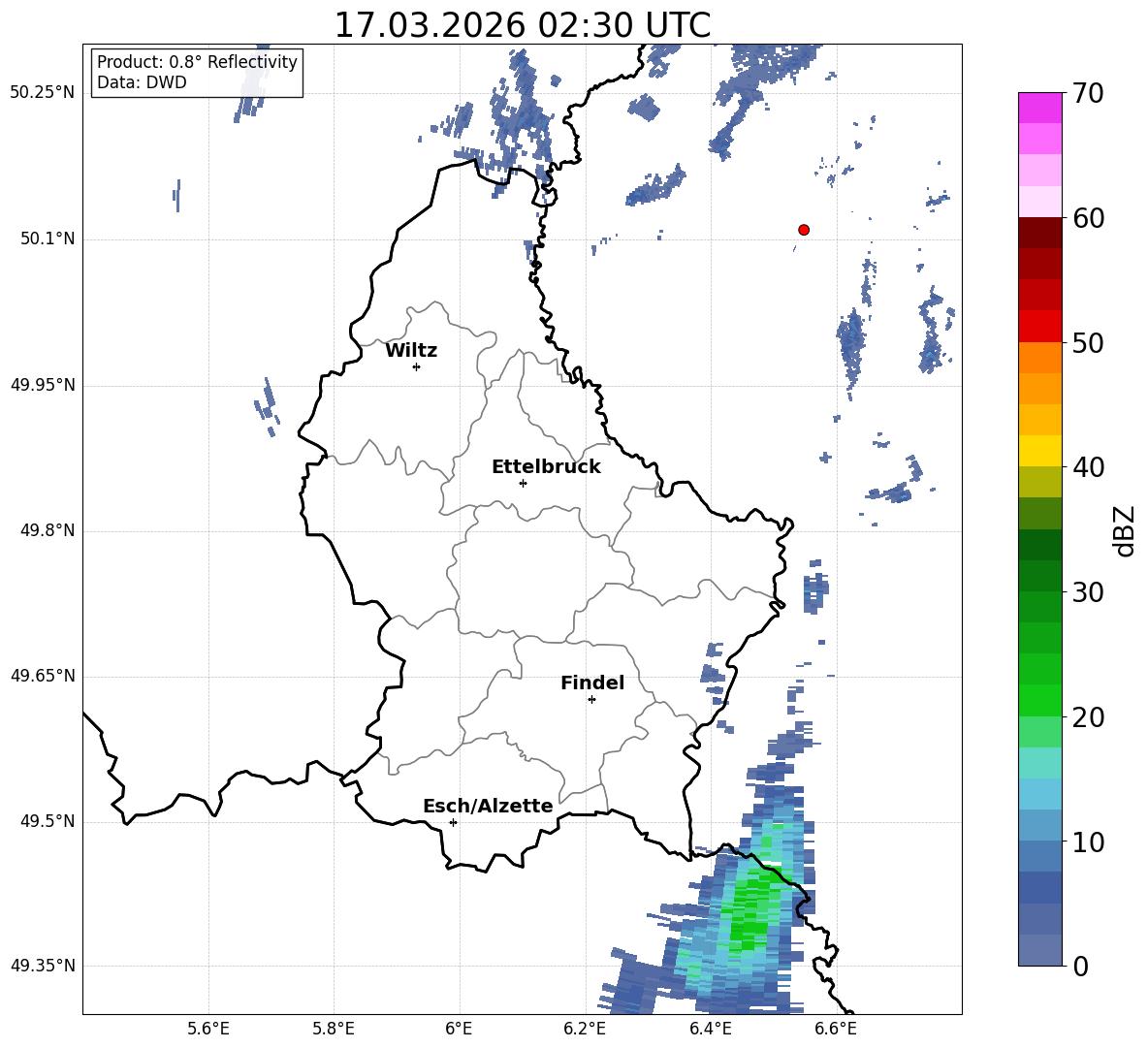Click the 50.1°N latitude label
The height and width of the screenshot is (1048, 1148).
(x=48, y=238)
